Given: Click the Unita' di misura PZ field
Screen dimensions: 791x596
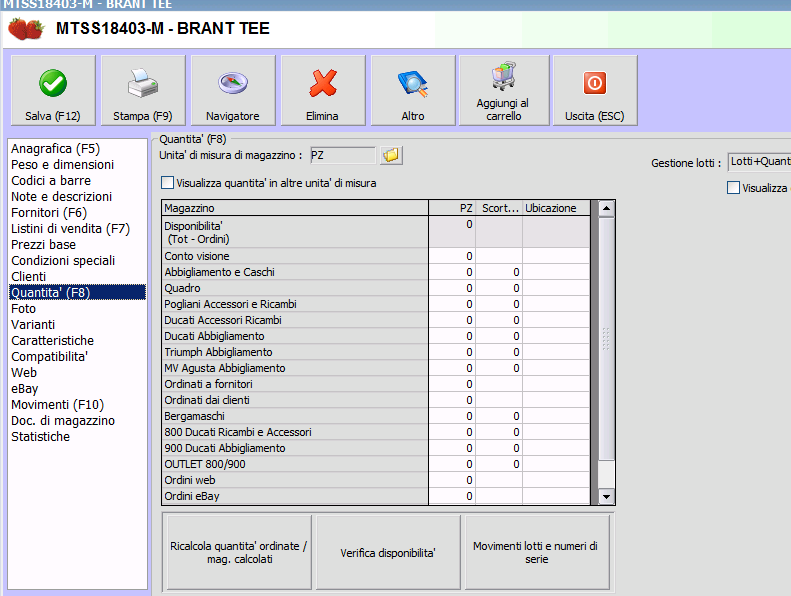Looking at the screenshot, I should [341, 155].
